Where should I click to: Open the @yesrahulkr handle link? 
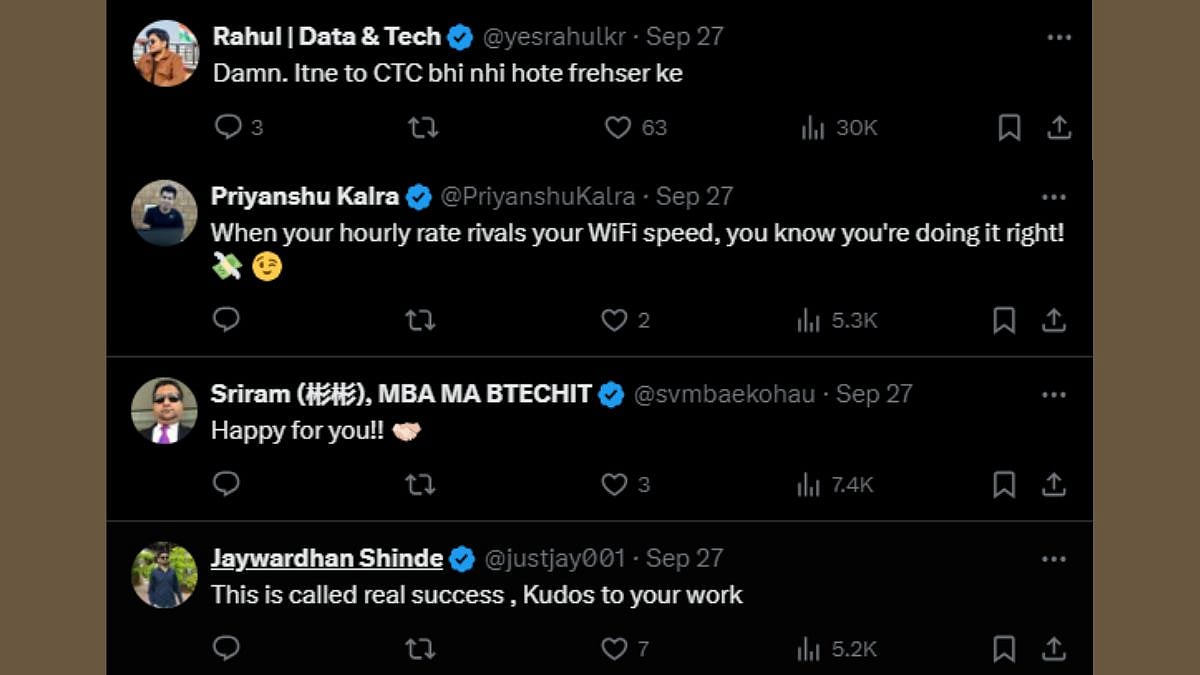(x=554, y=37)
